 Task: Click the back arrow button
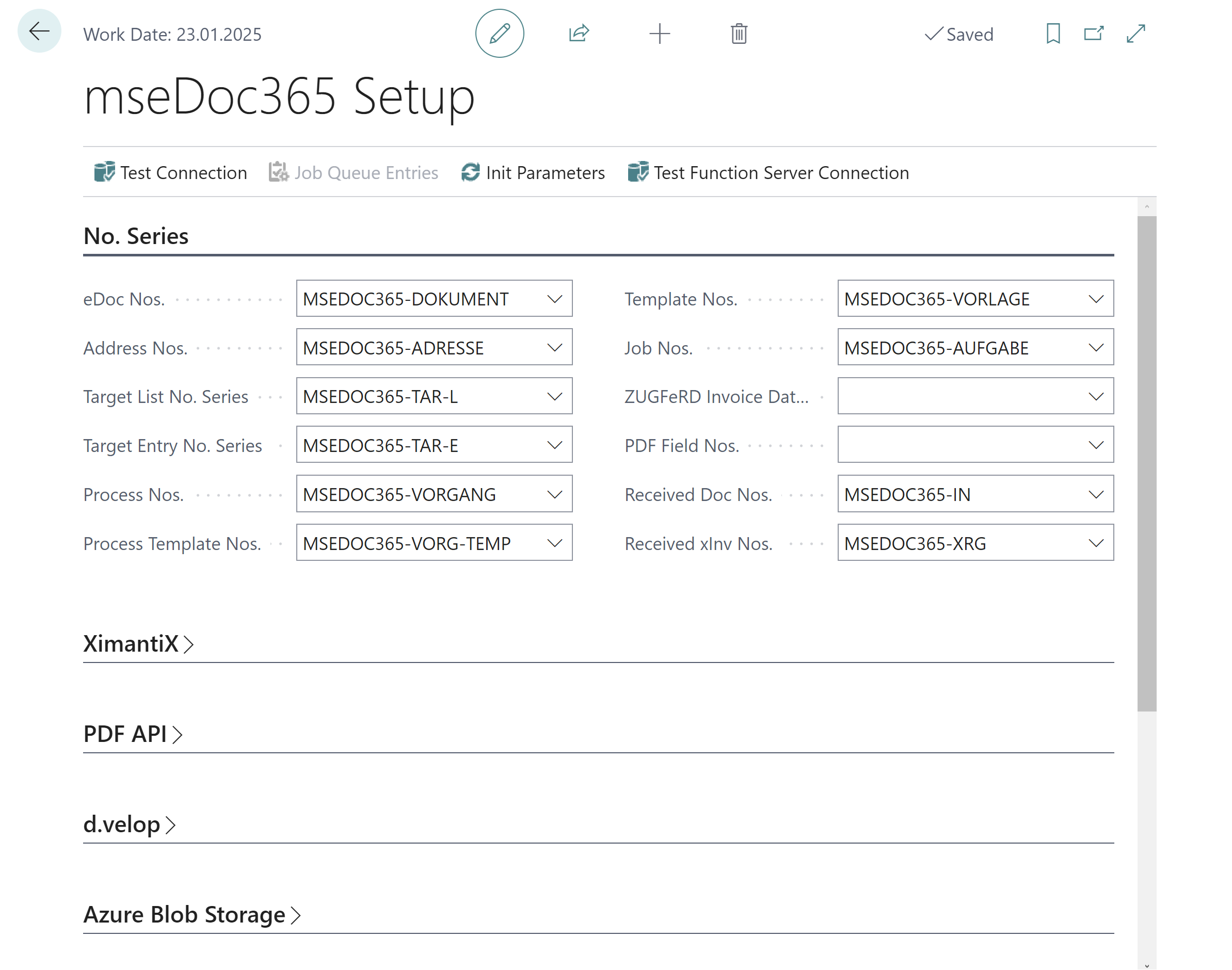point(39,31)
